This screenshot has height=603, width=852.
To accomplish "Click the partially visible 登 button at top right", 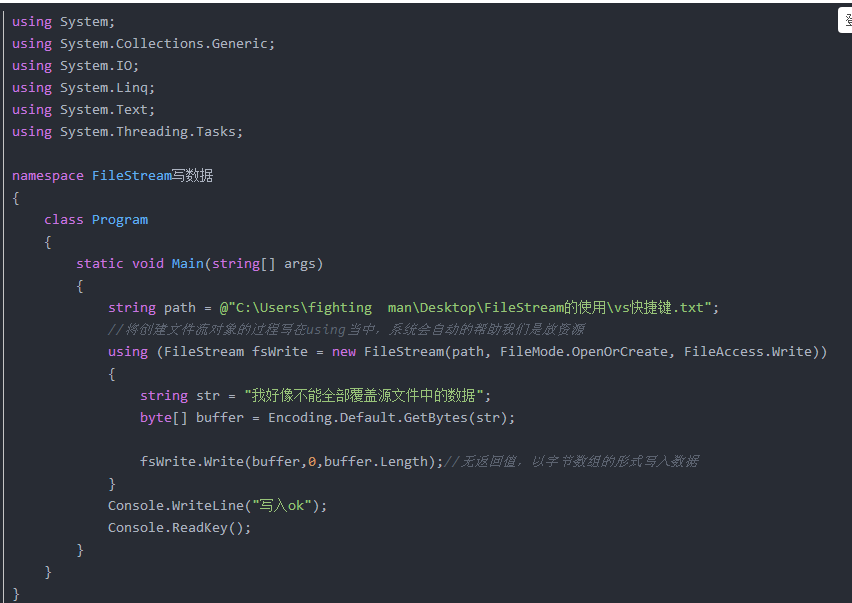I will (x=845, y=20).
